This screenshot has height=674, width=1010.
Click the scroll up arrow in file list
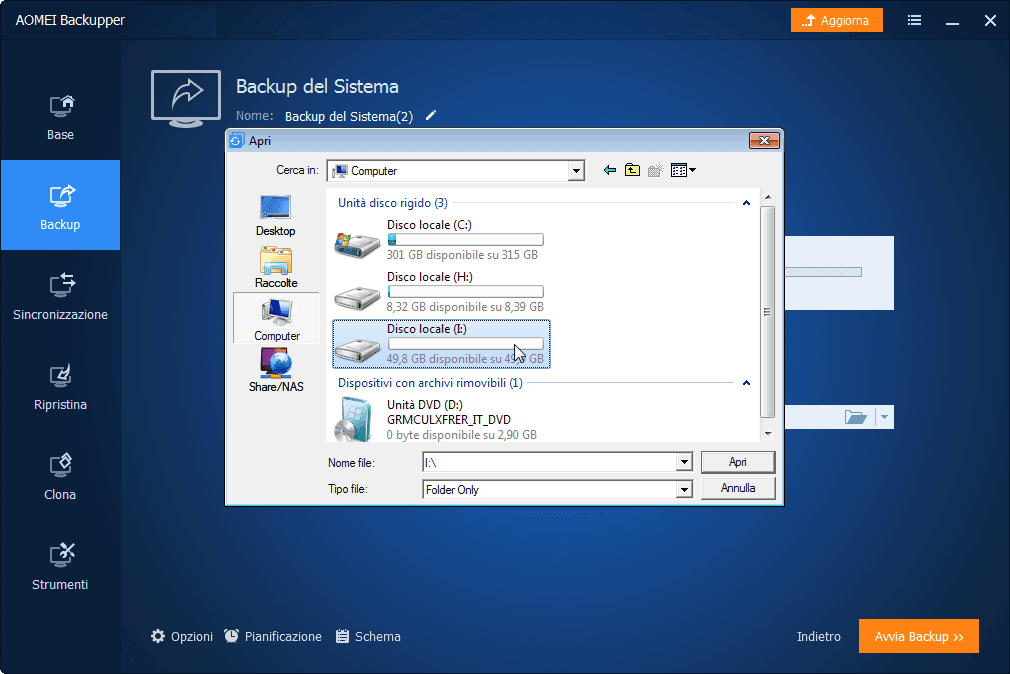coord(767,197)
